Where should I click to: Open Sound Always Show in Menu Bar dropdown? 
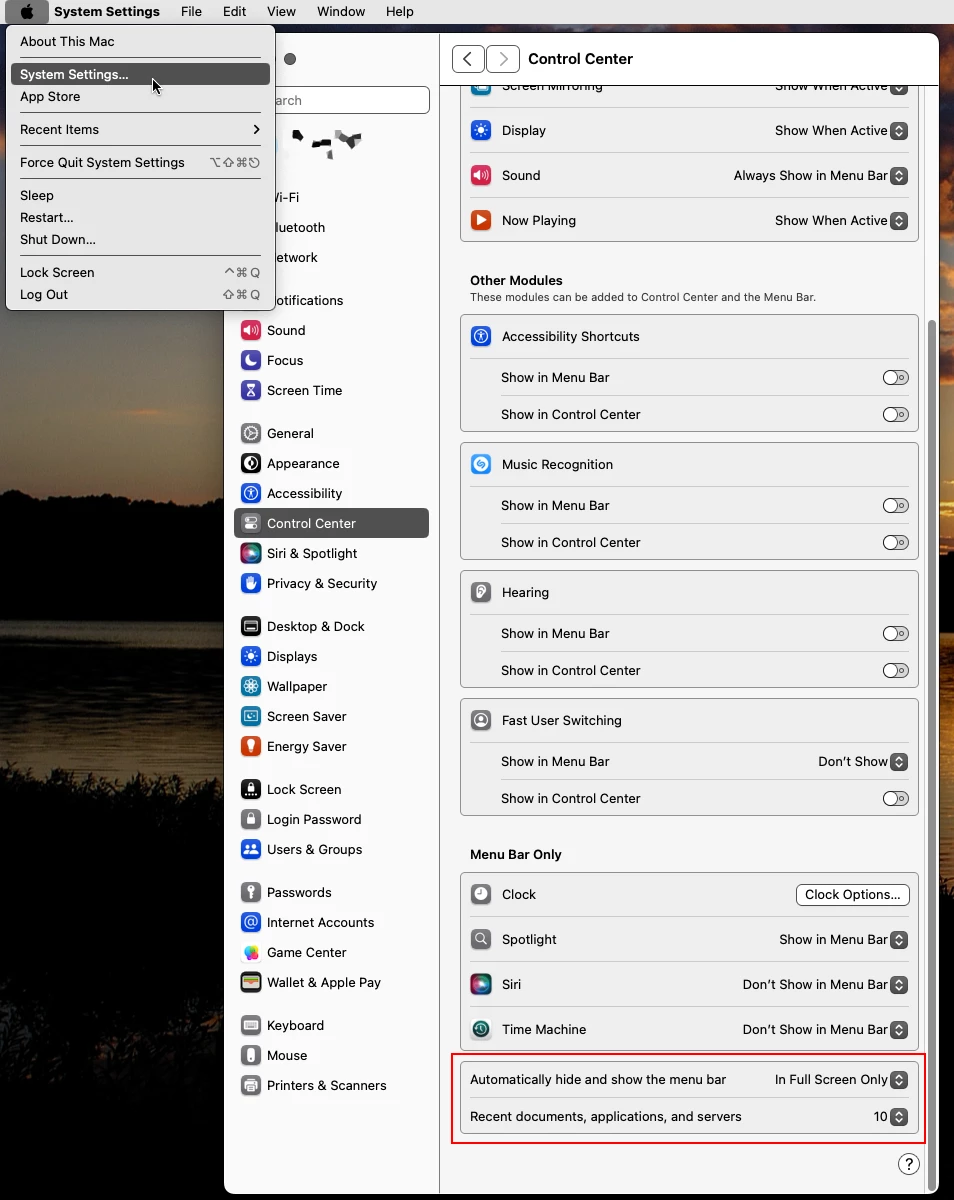(x=820, y=175)
